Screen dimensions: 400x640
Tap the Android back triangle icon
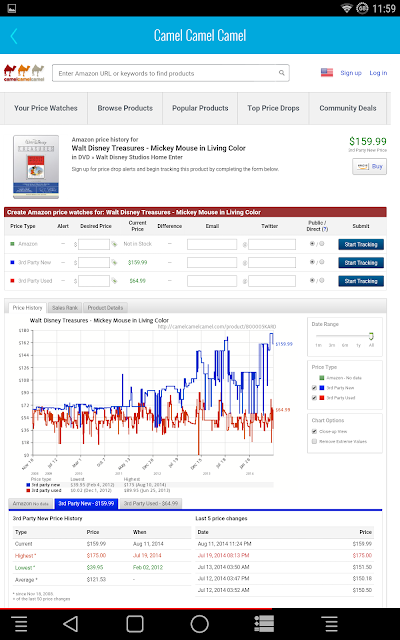click(x=71, y=624)
